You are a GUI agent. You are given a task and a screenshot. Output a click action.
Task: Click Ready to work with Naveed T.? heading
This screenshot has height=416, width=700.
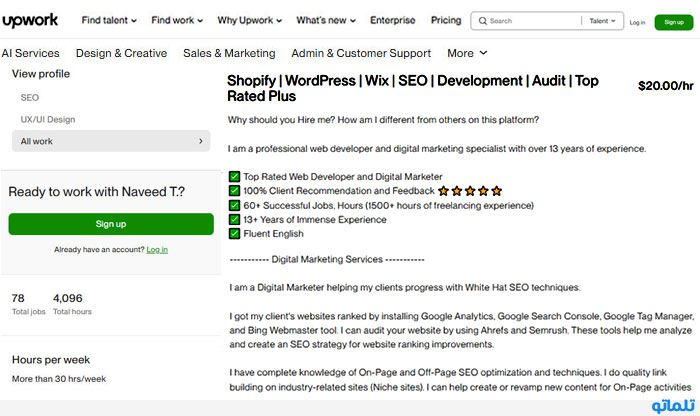point(96,192)
